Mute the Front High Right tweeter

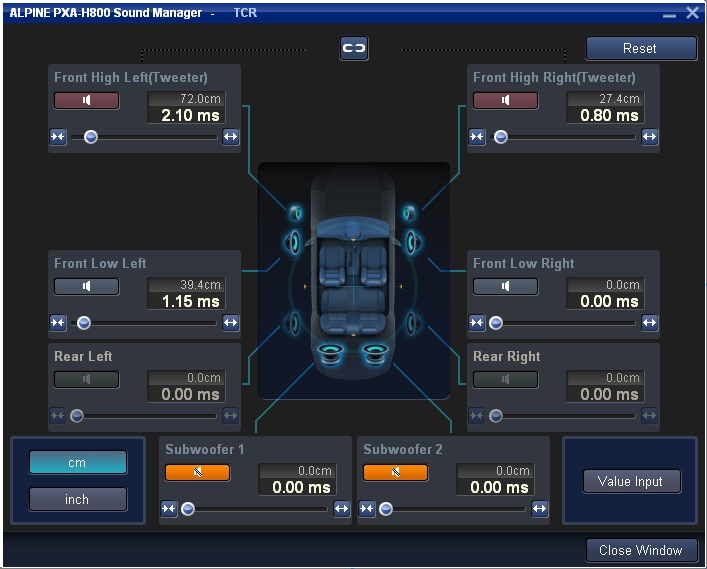coord(505,100)
